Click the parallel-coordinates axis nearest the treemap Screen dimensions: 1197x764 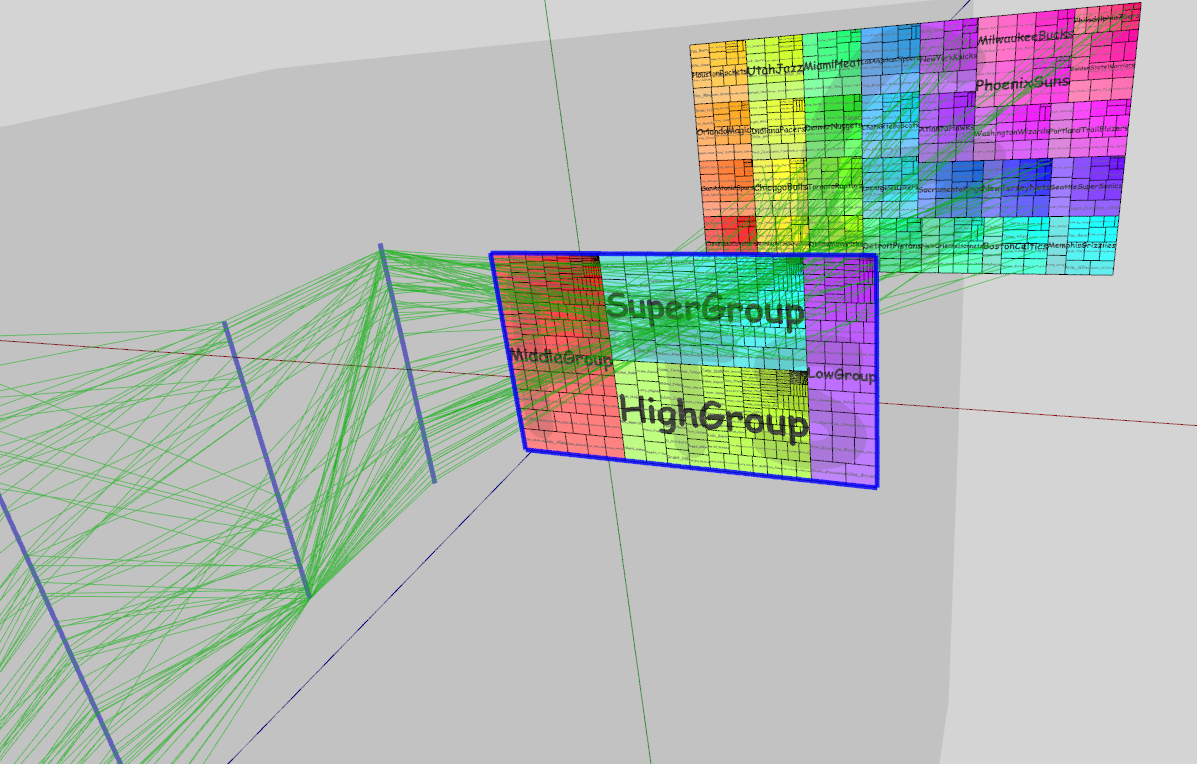[x=407, y=363]
